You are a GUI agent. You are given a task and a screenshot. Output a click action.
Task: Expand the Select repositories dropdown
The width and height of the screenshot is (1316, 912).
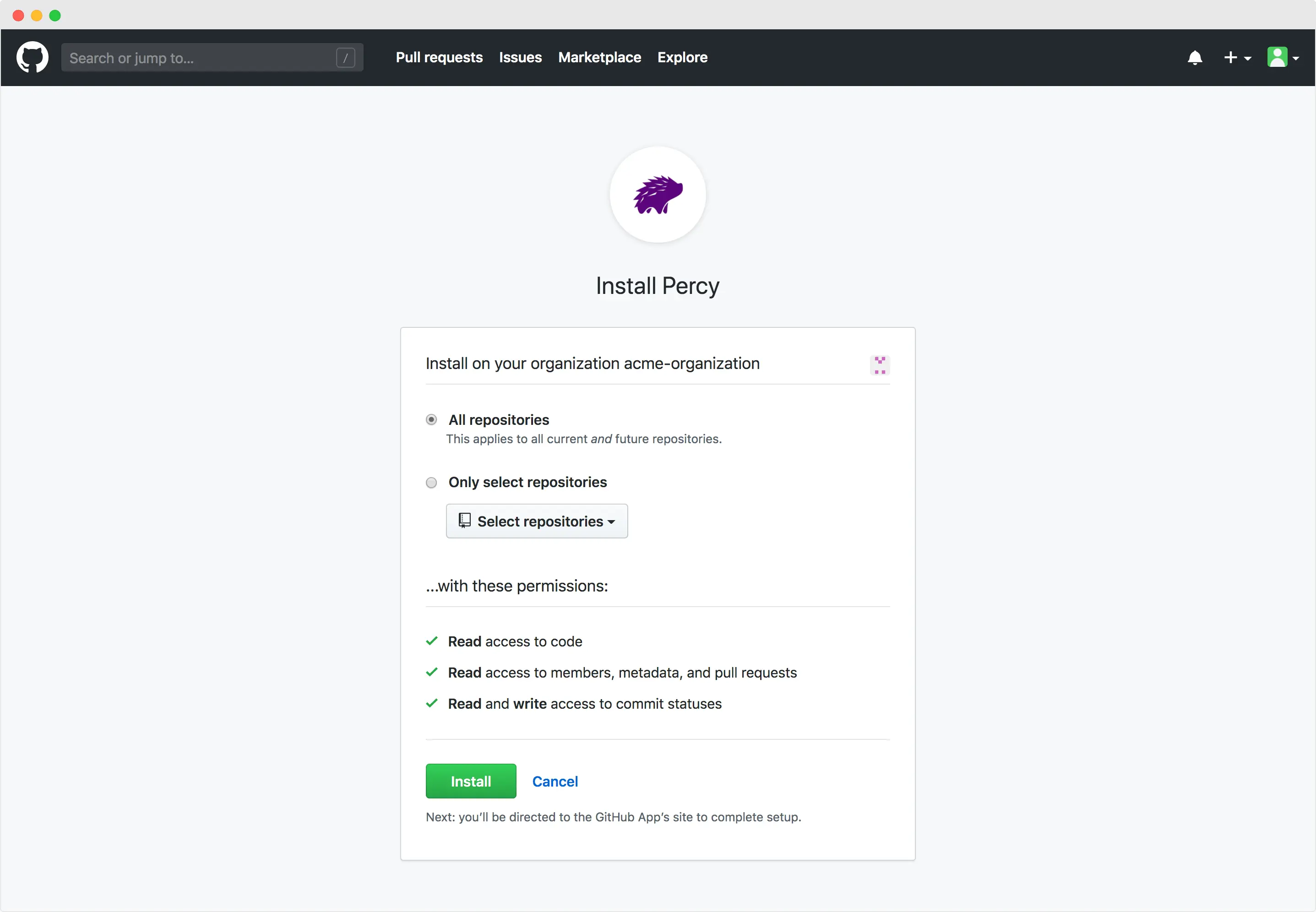point(537,521)
